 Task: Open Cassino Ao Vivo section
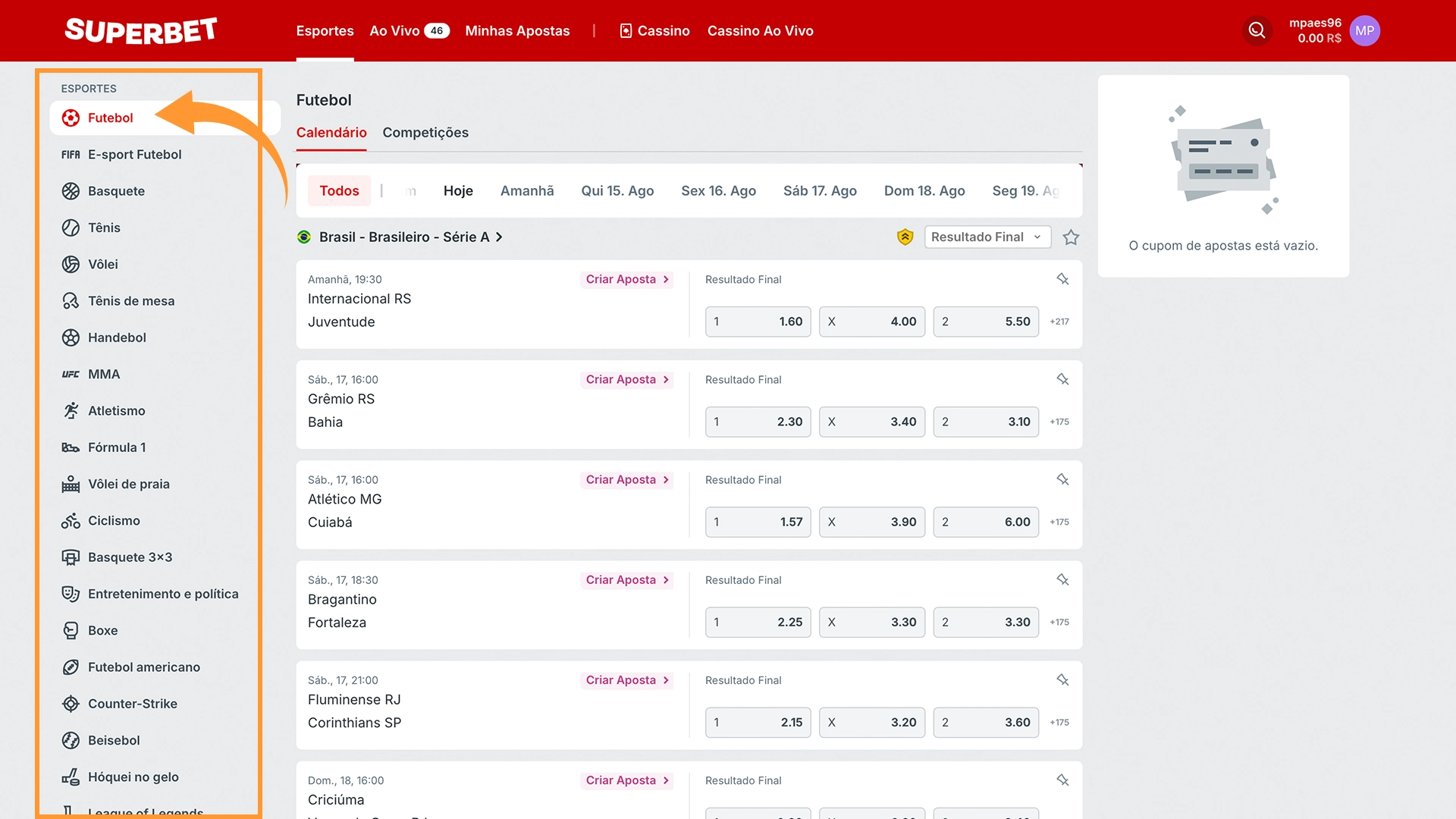tap(760, 30)
